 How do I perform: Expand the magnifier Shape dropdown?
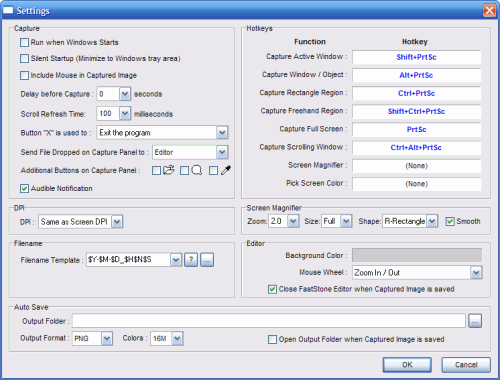tap(432, 221)
